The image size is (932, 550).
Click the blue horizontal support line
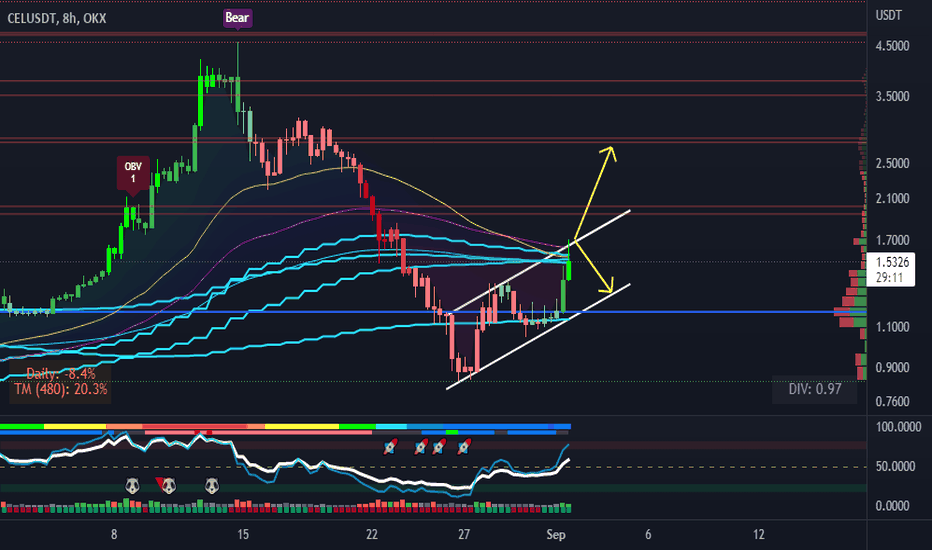(x=433, y=312)
